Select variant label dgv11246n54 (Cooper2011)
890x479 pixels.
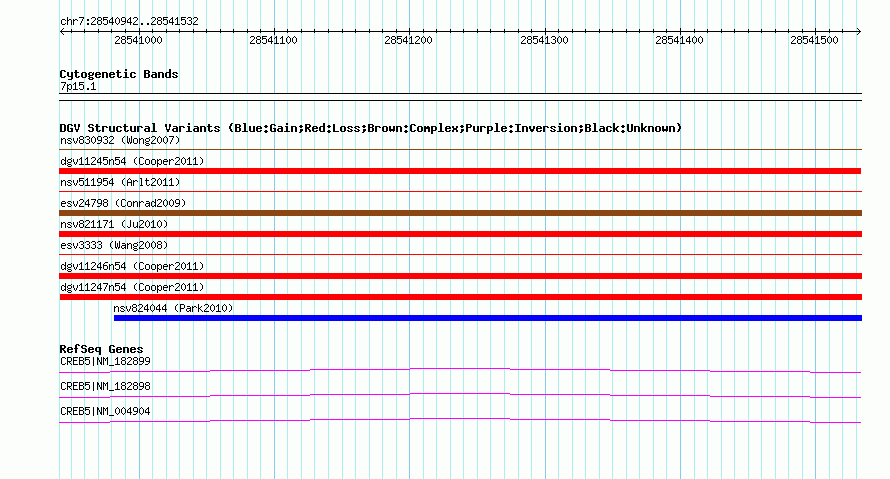coord(132,266)
